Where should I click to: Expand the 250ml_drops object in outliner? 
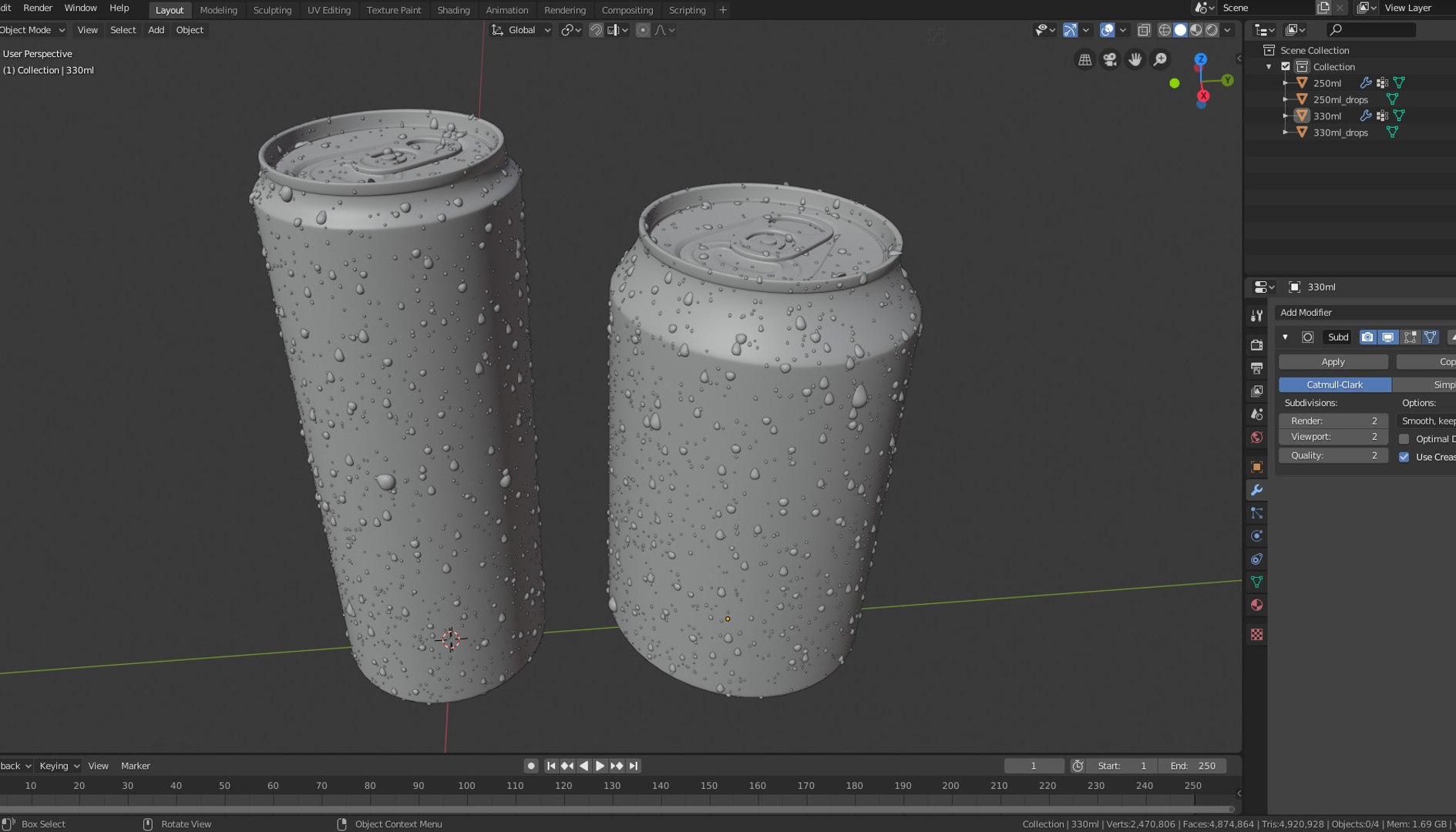coord(1285,99)
